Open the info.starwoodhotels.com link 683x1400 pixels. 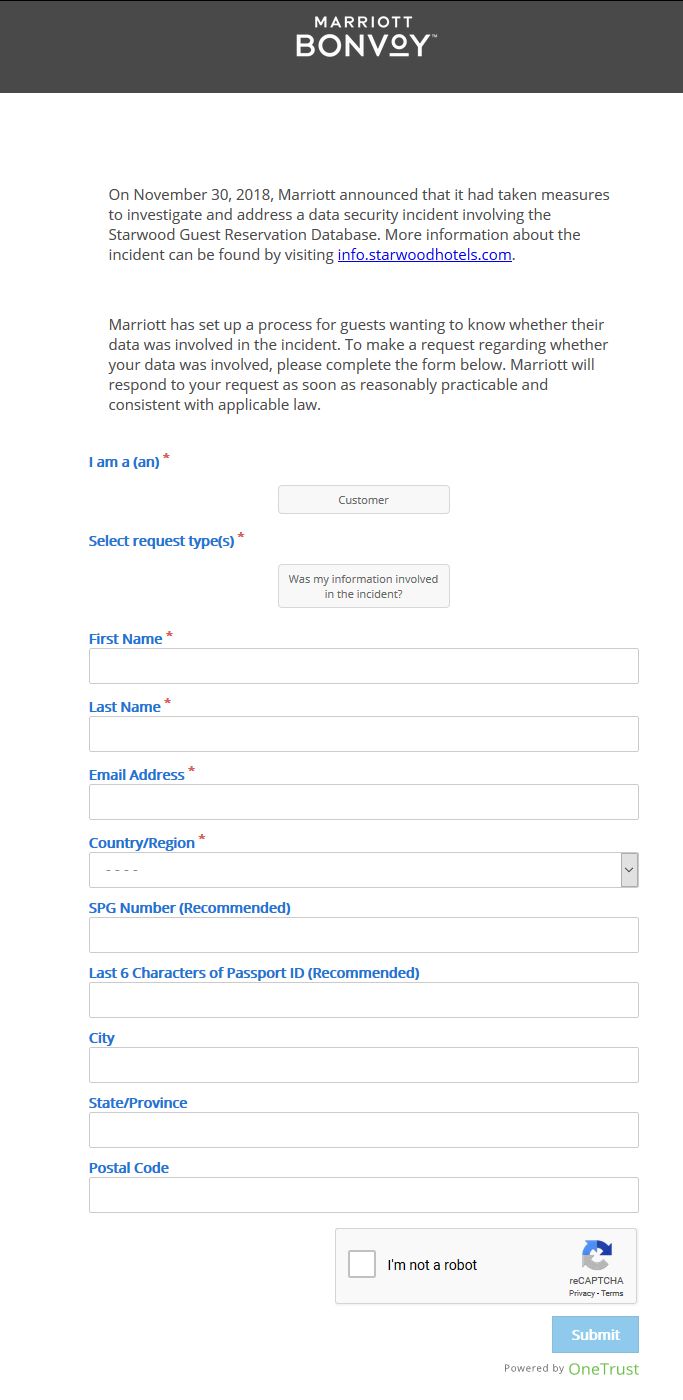click(x=425, y=255)
